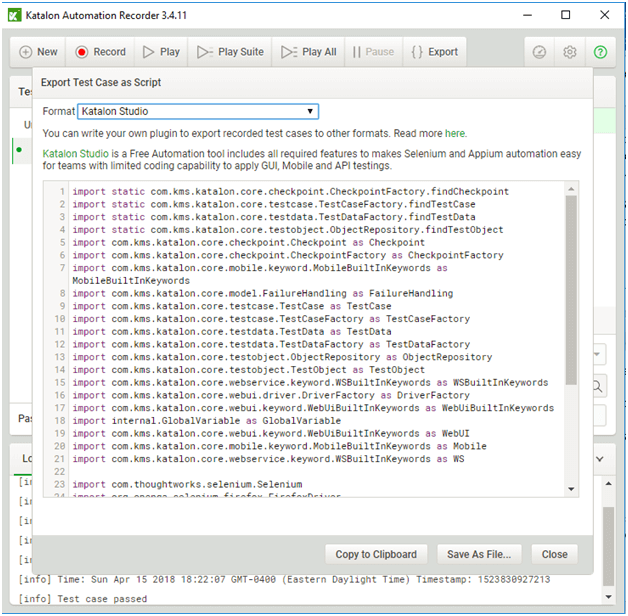
Task: Click code line 1 findCheckpoint import
Action: (290, 192)
